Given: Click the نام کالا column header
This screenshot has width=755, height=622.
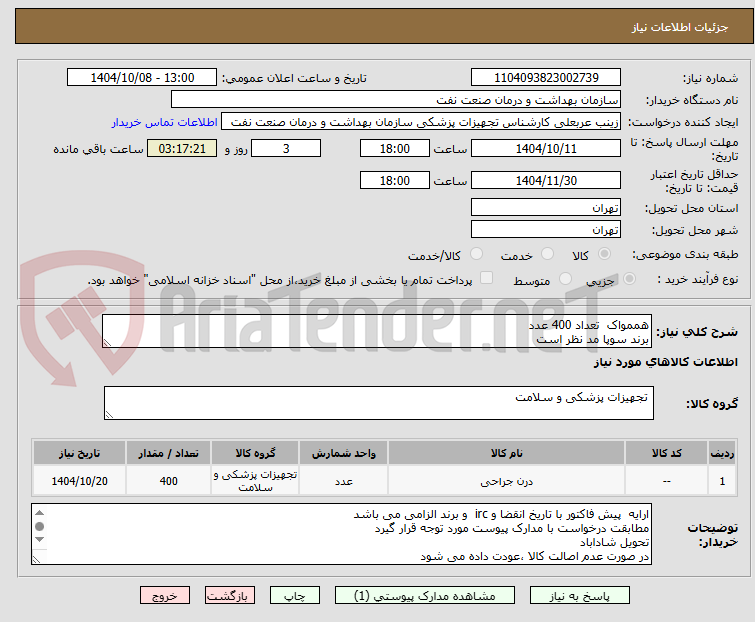Looking at the screenshot, I should tap(507, 453).
